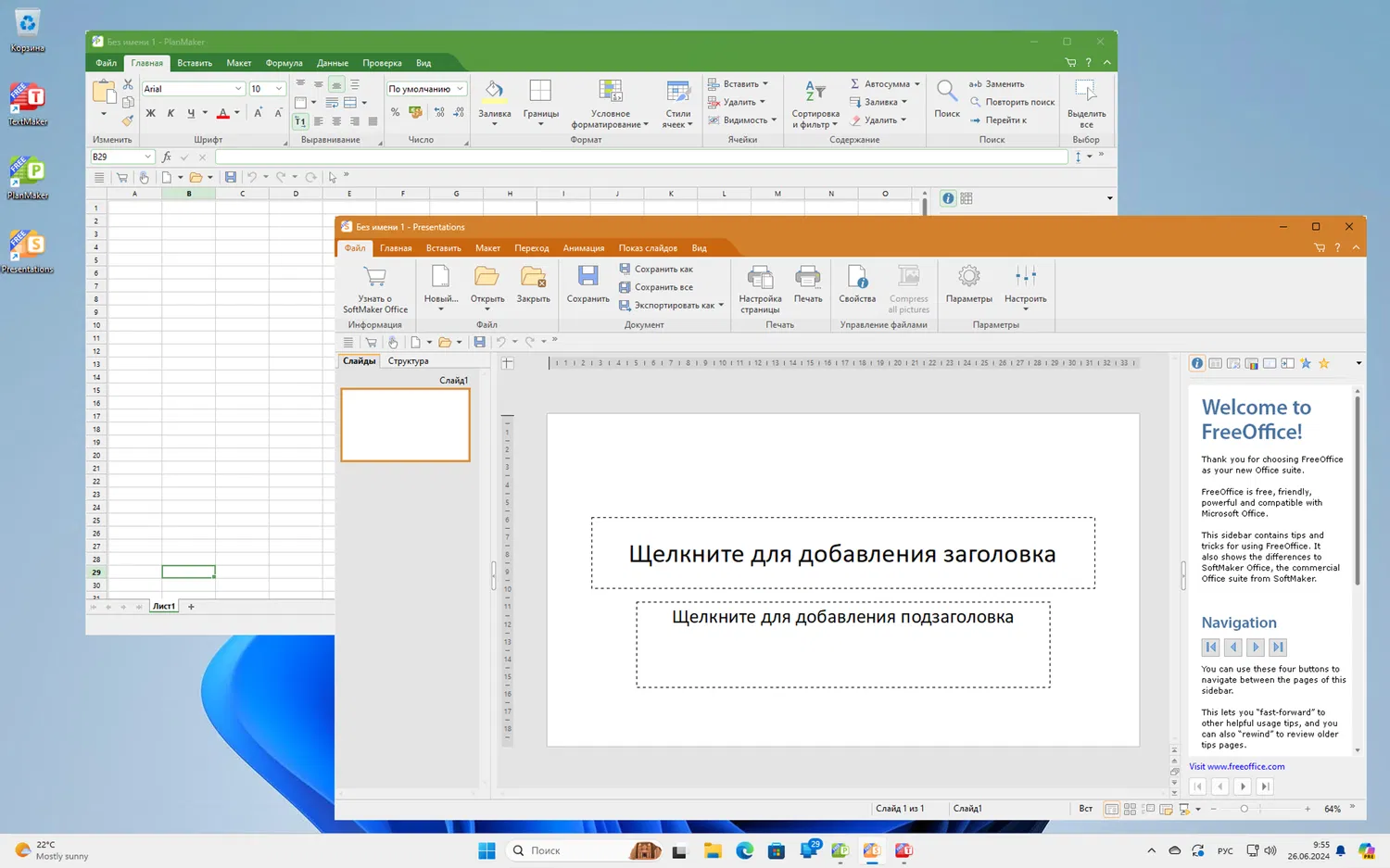
Task: Click the Границы borders icon in PlanMaker
Action: click(540, 91)
